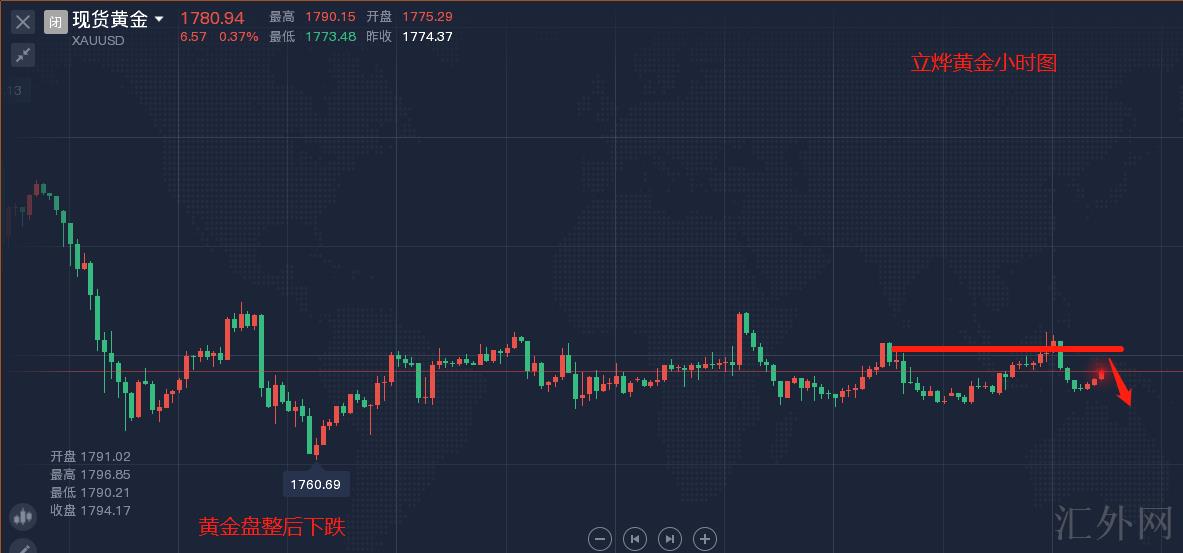Click the 闭 market-closed badge
This screenshot has width=1183, height=553.
pos(56,21)
